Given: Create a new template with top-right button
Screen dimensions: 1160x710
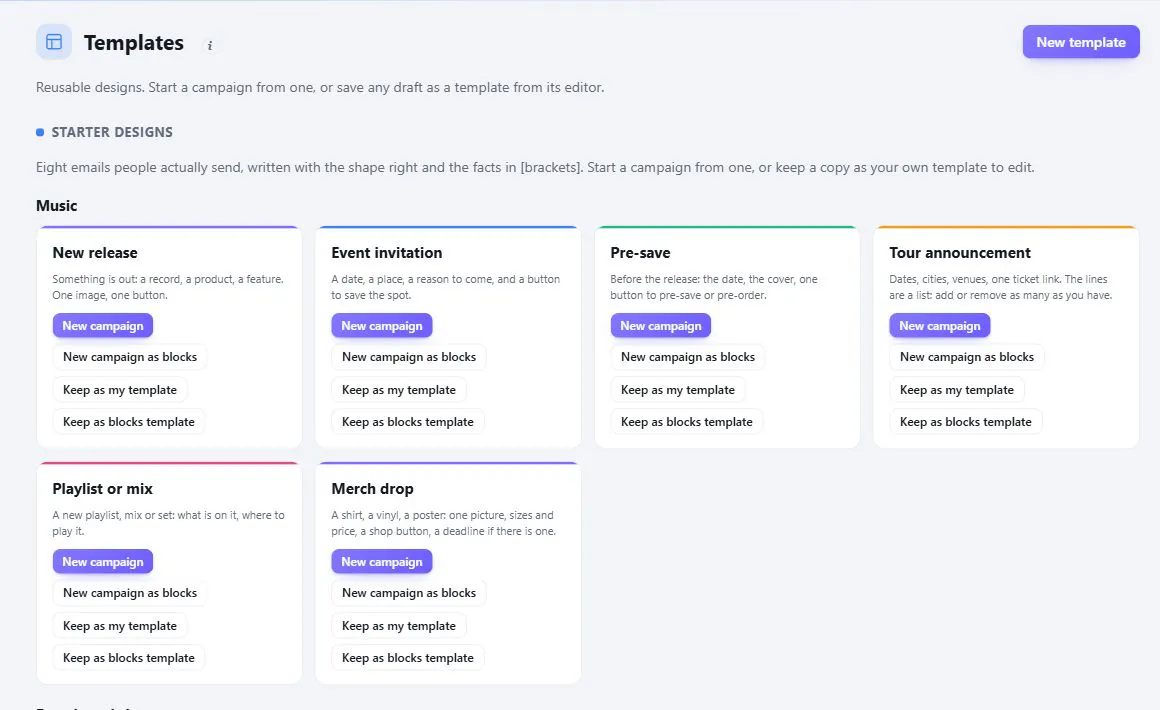Looking at the screenshot, I should click(1081, 42).
